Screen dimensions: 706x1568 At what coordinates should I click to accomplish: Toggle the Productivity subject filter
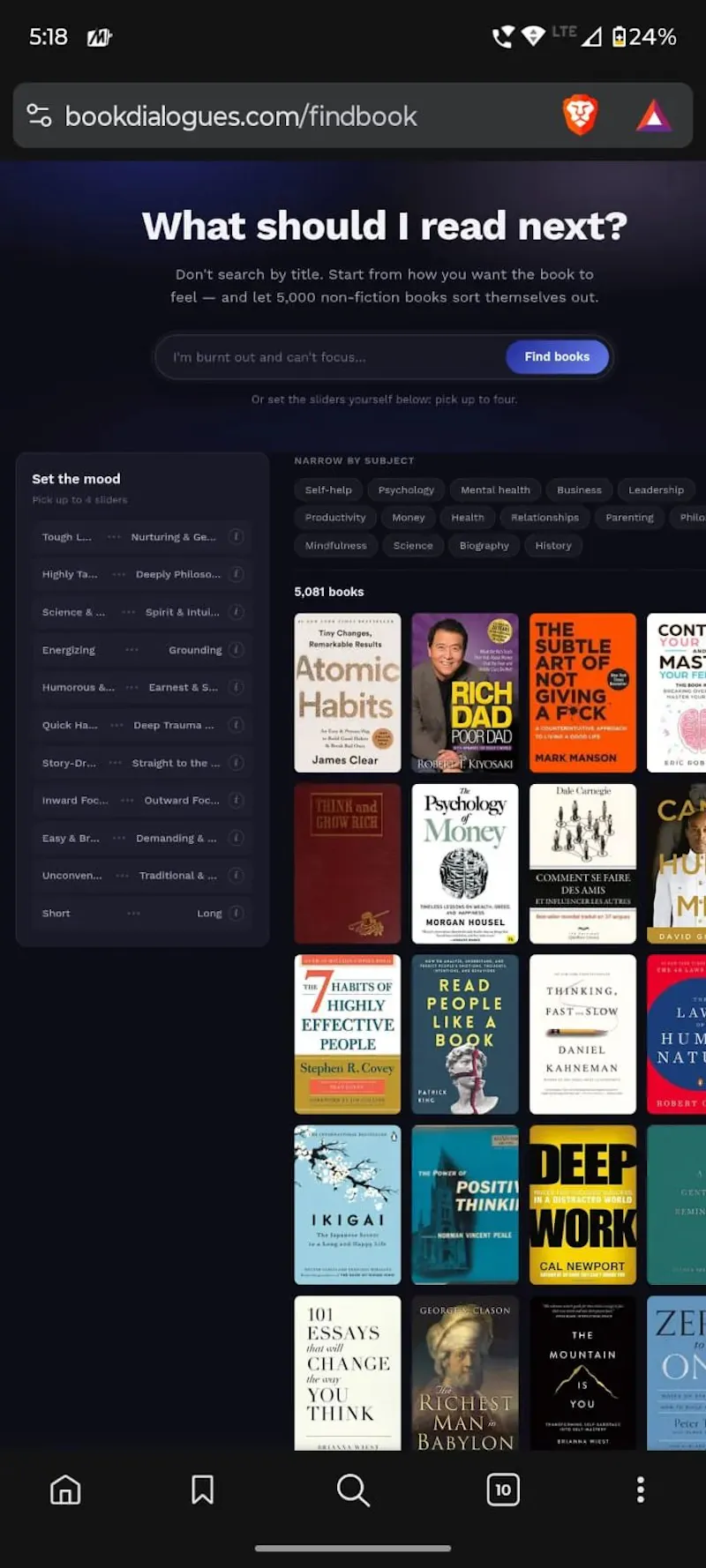[335, 518]
